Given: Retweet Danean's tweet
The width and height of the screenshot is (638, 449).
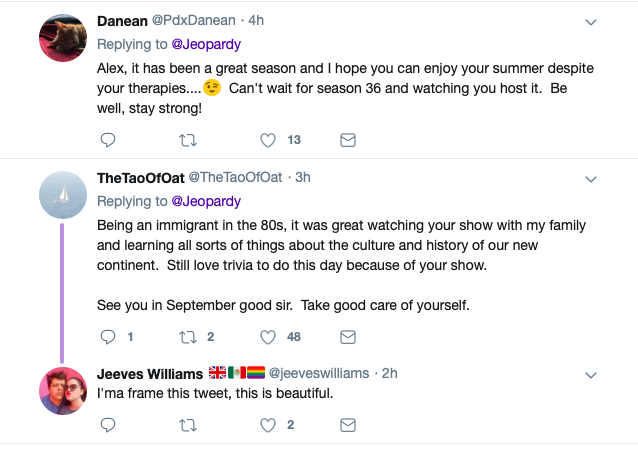Looking at the screenshot, I should (188, 140).
